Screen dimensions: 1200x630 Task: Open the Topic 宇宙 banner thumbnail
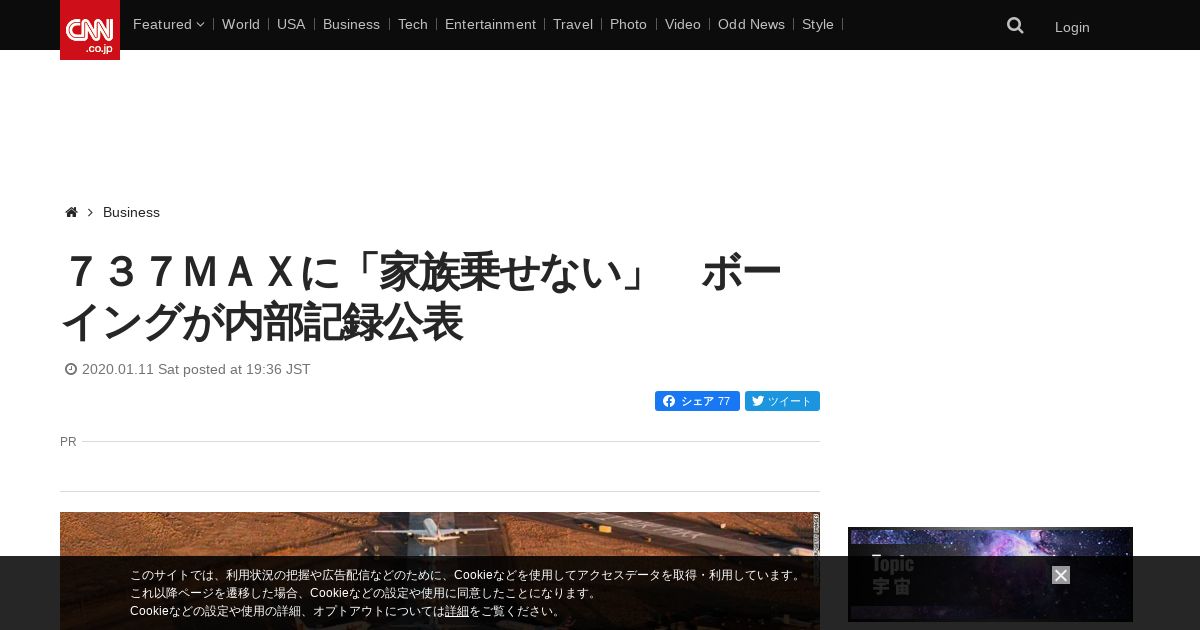point(990,574)
